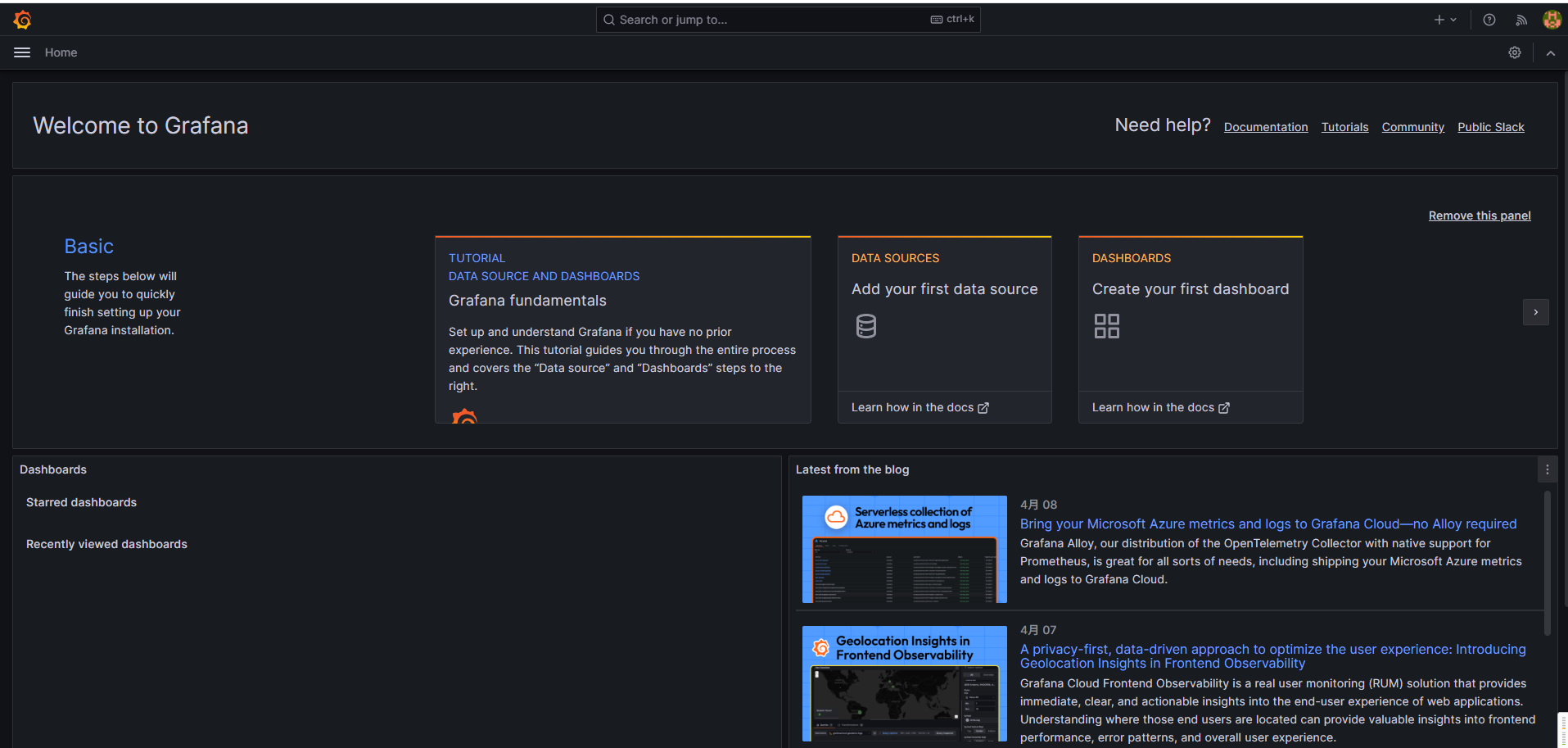The image size is (1568, 748).
Task: Click the Grafana logo icon
Action: pos(23,20)
